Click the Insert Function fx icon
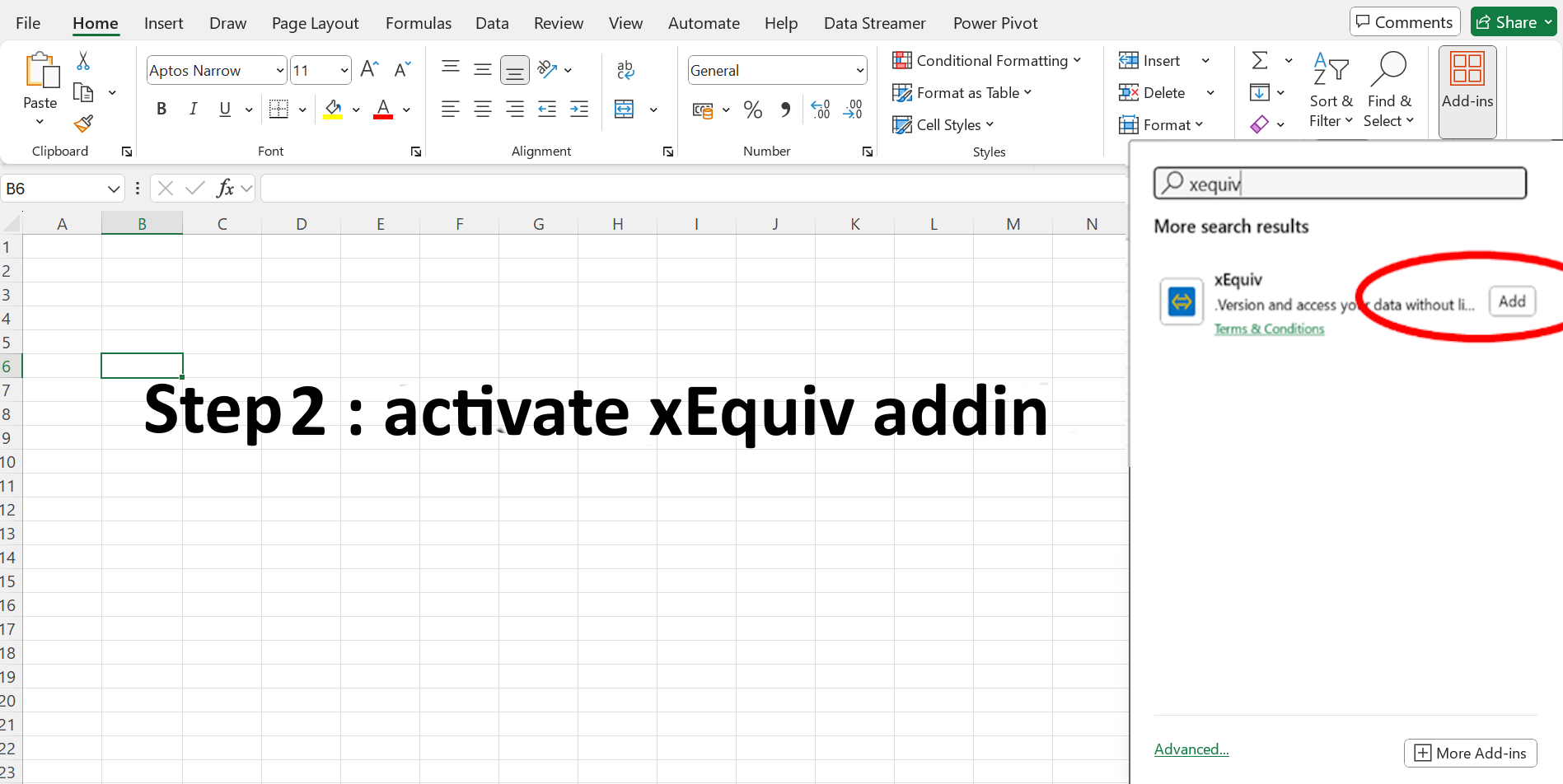This screenshot has height=784, width=1563. [225, 189]
